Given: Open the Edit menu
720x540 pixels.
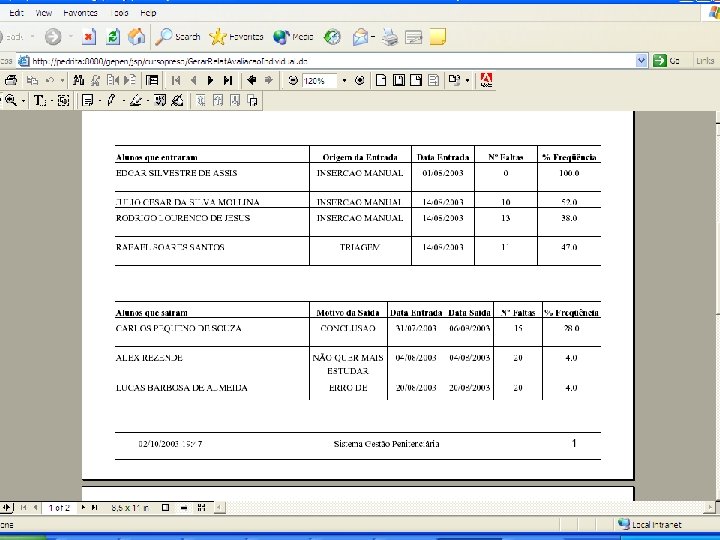Looking at the screenshot, I should click(x=16, y=13).
